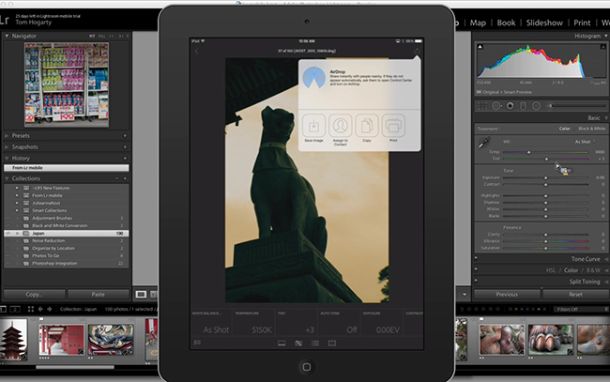Tap the iPad share icon at top right
Viewport: 610px width, 382px height.
tap(417, 51)
